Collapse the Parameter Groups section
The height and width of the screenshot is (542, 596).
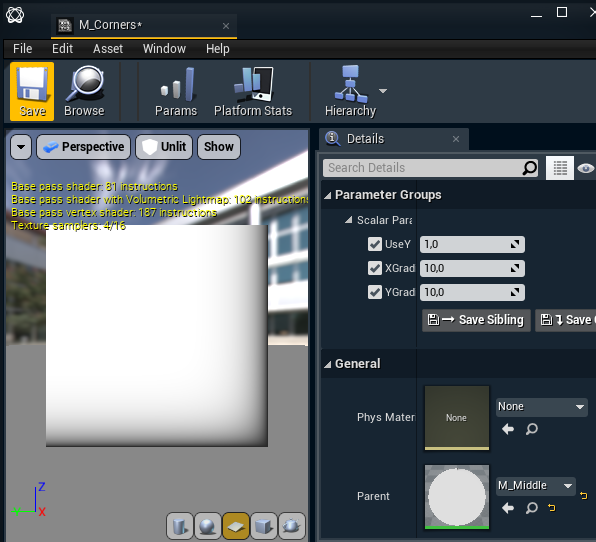tap(328, 195)
